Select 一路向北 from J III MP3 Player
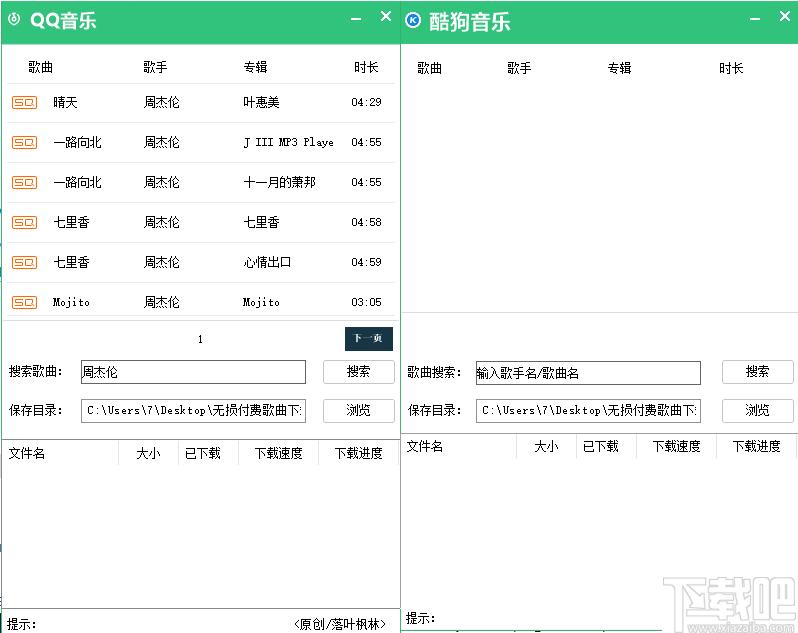The height and width of the screenshot is (633, 798). tap(77, 142)
